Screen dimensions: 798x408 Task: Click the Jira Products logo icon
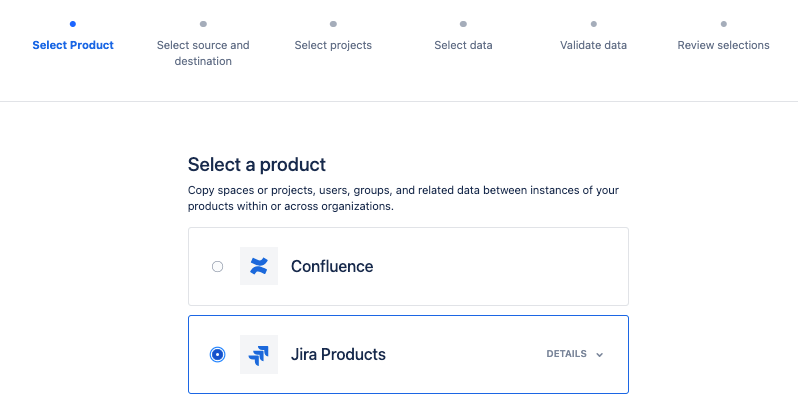click(259, 354)
